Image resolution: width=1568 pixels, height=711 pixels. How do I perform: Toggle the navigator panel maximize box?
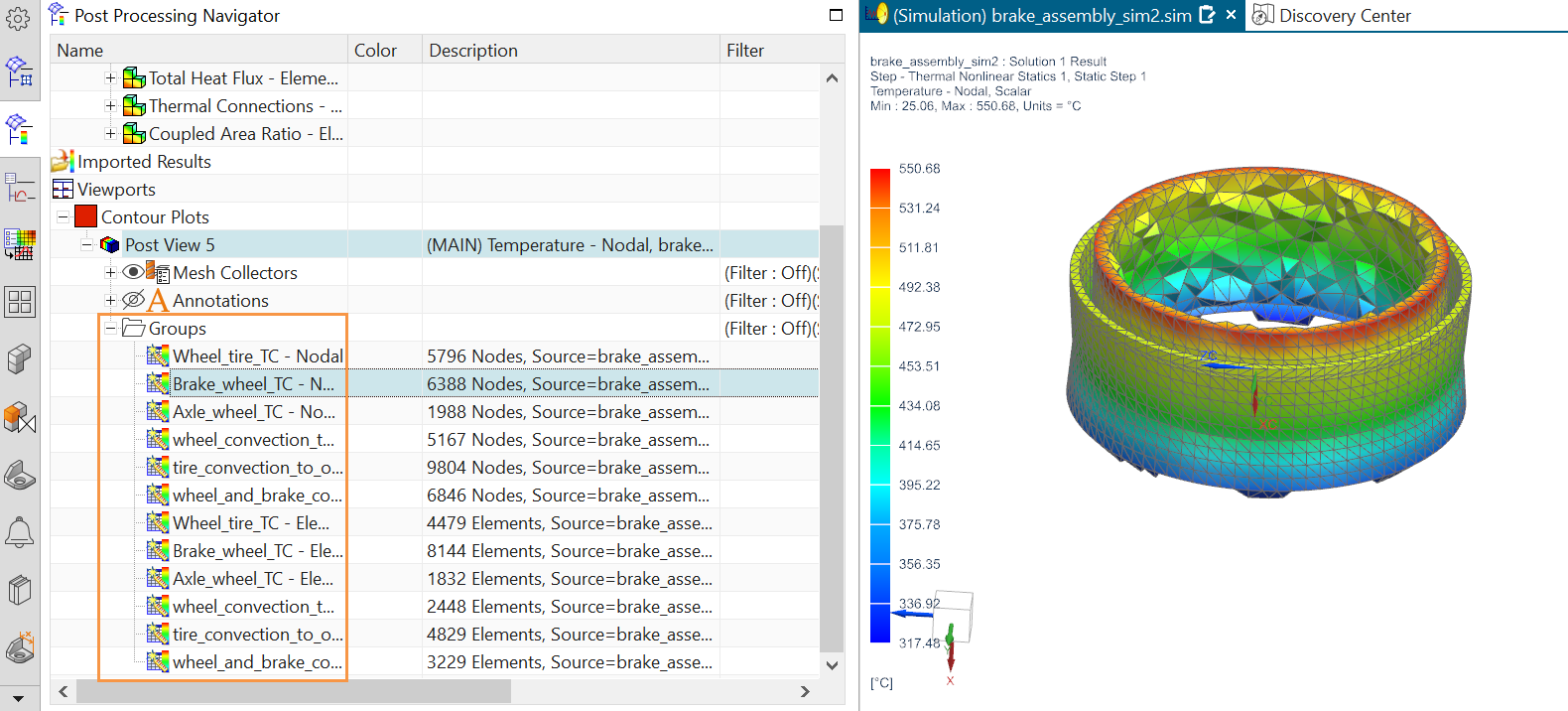(836, 15)
